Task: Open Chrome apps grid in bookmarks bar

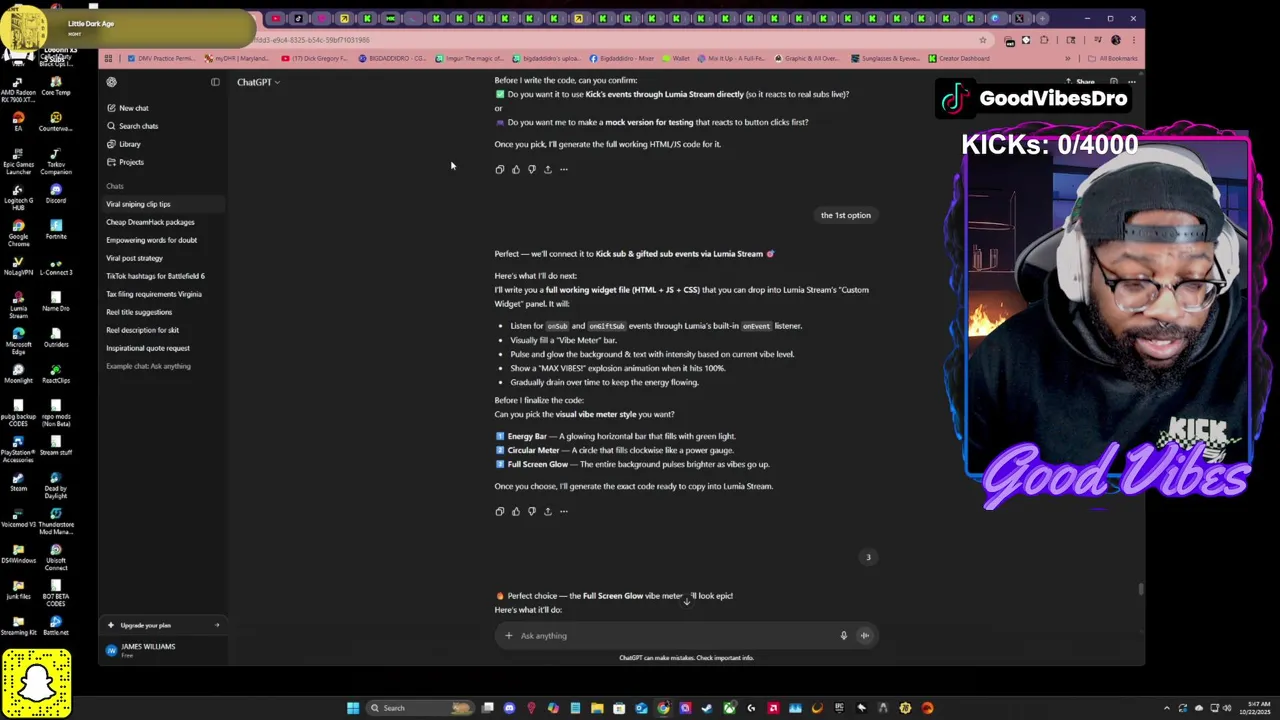Action: point(109,58)
